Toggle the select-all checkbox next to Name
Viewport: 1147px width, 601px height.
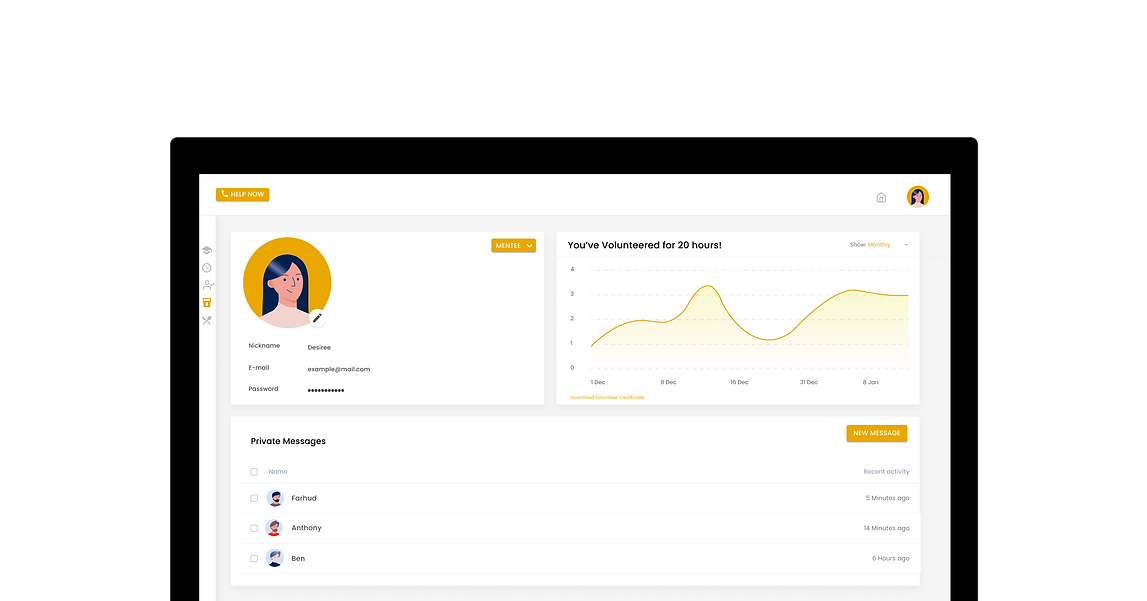[254, 472]
